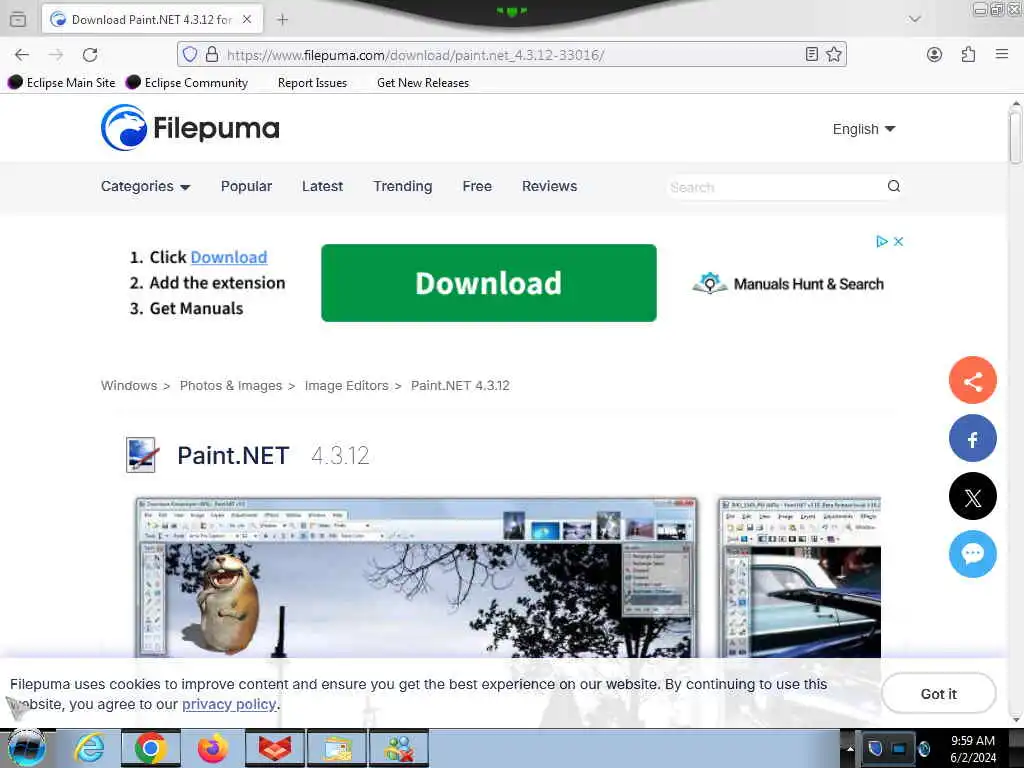
Task: Click the URL address bar
Action: (512, 55)
